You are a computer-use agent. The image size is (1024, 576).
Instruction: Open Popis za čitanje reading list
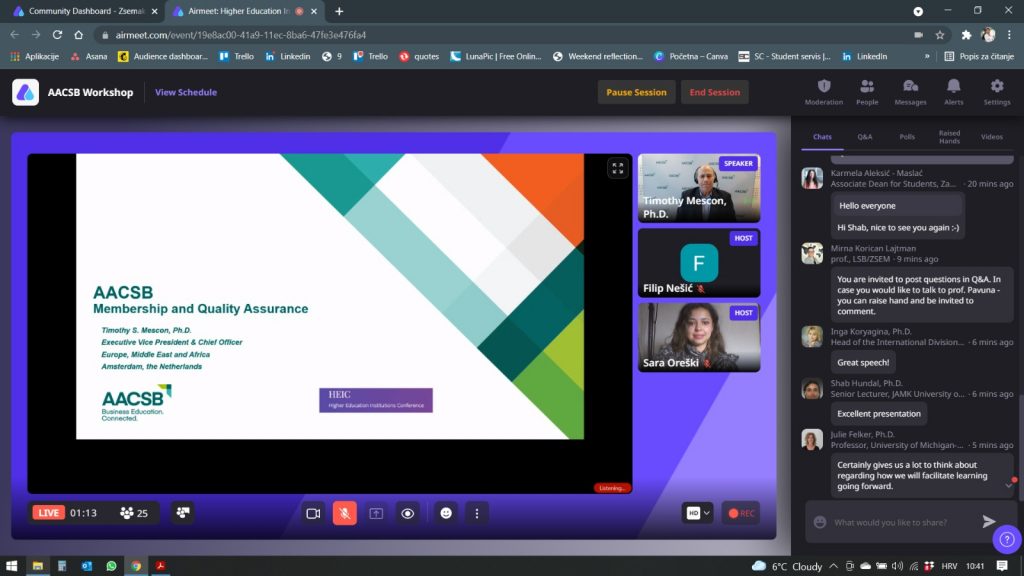(979, 56)
